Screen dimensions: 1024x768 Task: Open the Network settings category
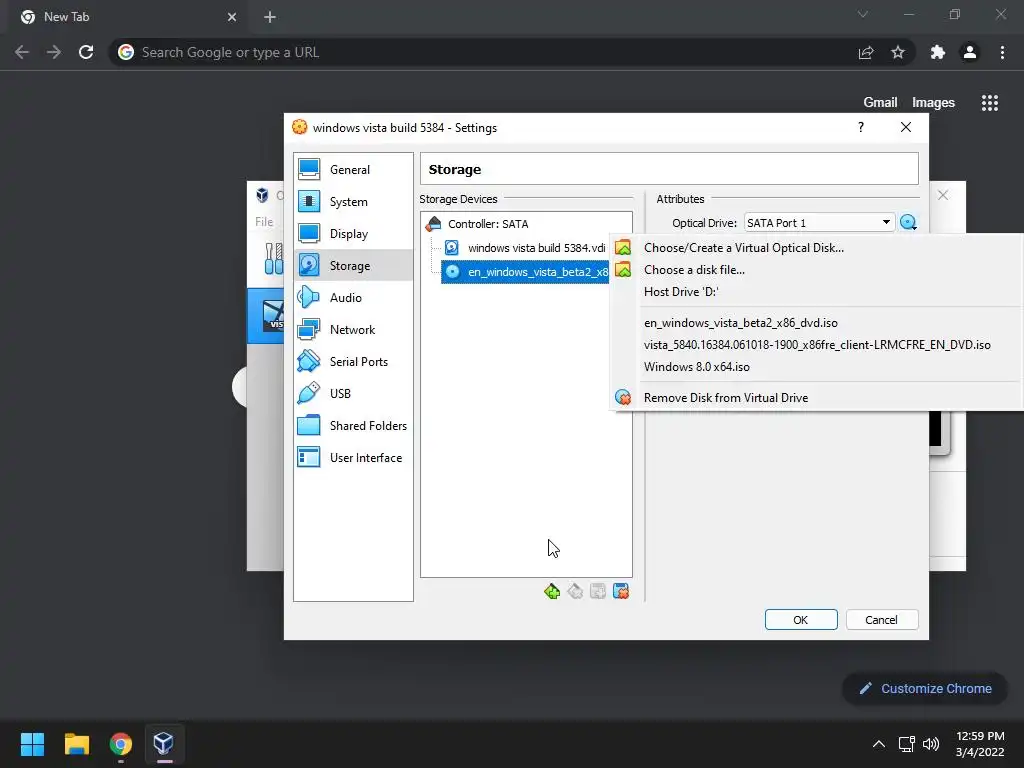coord(353,330)
